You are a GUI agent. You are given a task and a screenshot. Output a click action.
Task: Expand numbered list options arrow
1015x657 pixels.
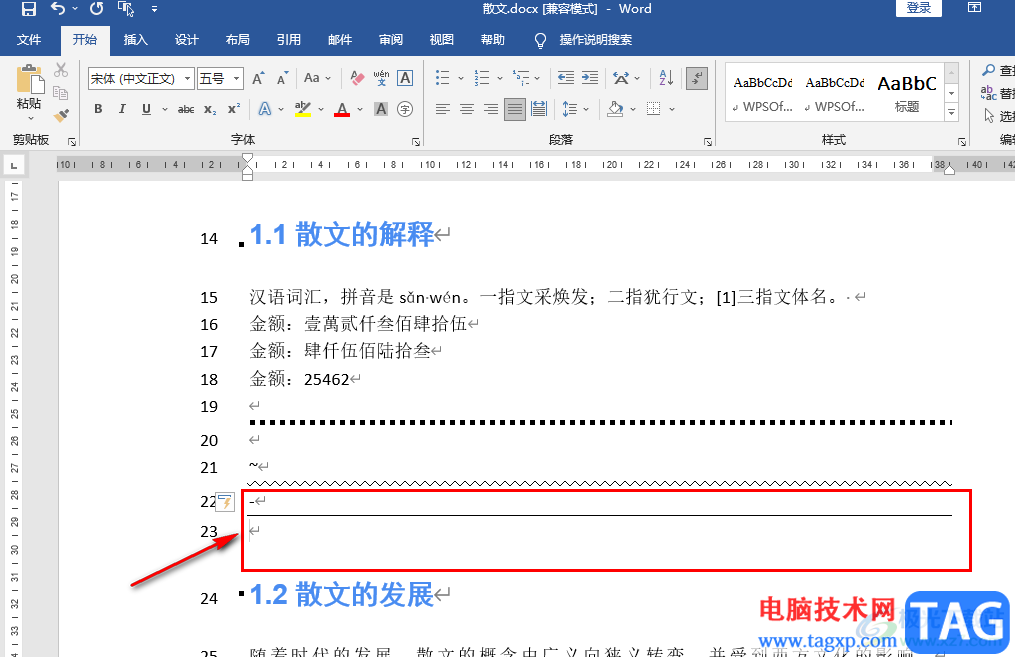click(500, 78)
